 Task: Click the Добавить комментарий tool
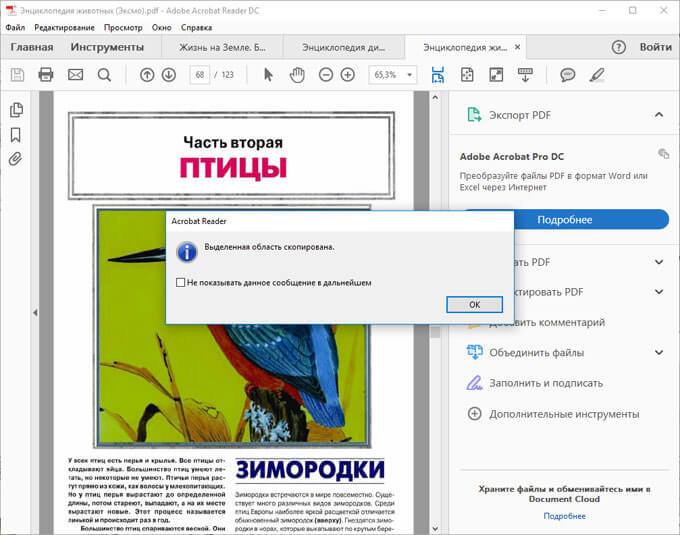point(546,322)
